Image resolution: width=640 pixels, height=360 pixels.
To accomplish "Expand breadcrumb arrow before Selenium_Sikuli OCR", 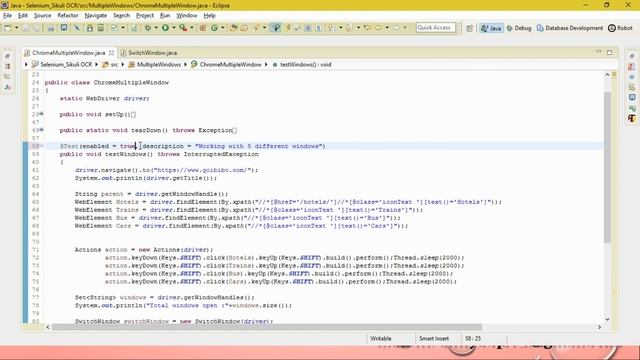I will [x=26, y=64].
